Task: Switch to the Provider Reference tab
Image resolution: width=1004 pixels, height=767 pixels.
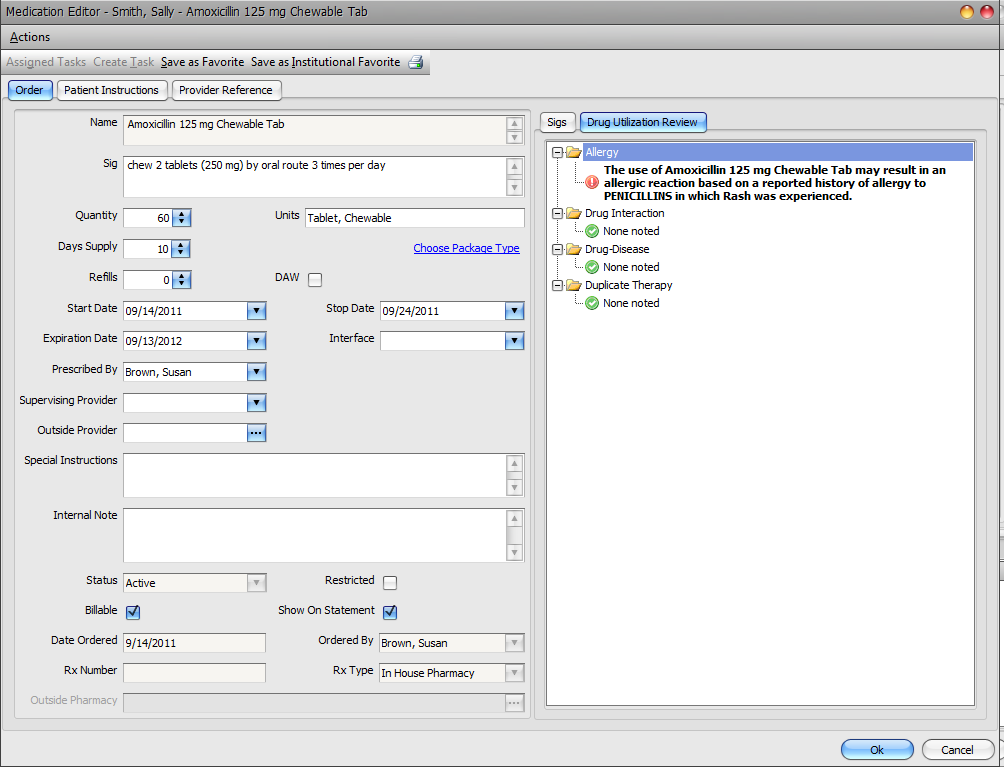Action: [x=226, y=90]
